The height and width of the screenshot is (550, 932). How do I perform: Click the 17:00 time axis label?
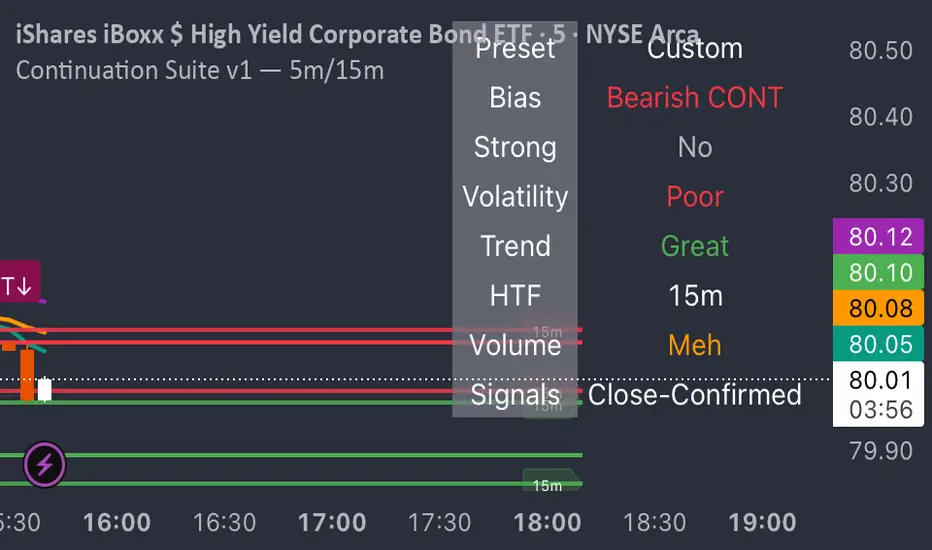coord(332,522)
